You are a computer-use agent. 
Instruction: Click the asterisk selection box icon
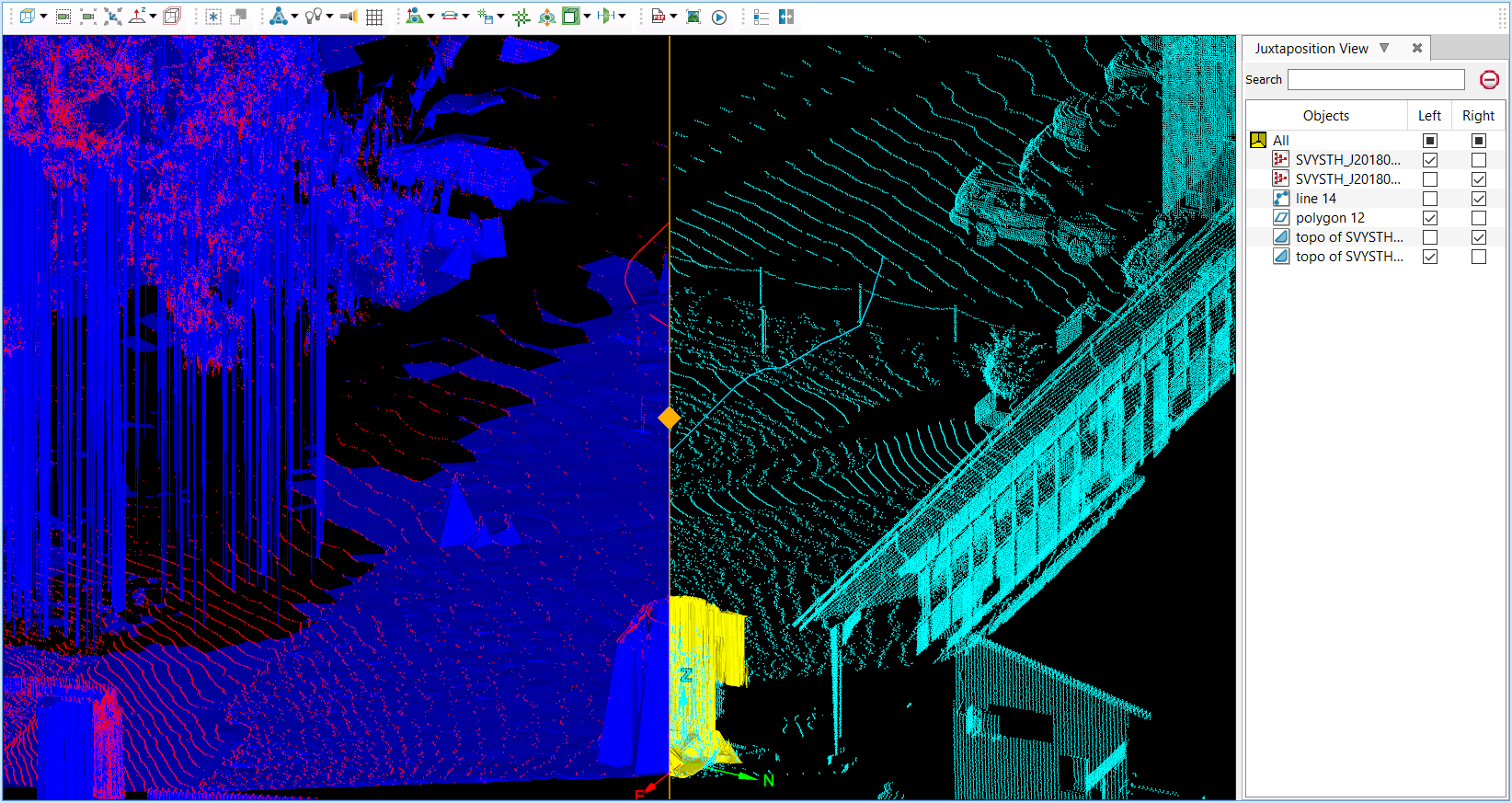coord(213,17)
